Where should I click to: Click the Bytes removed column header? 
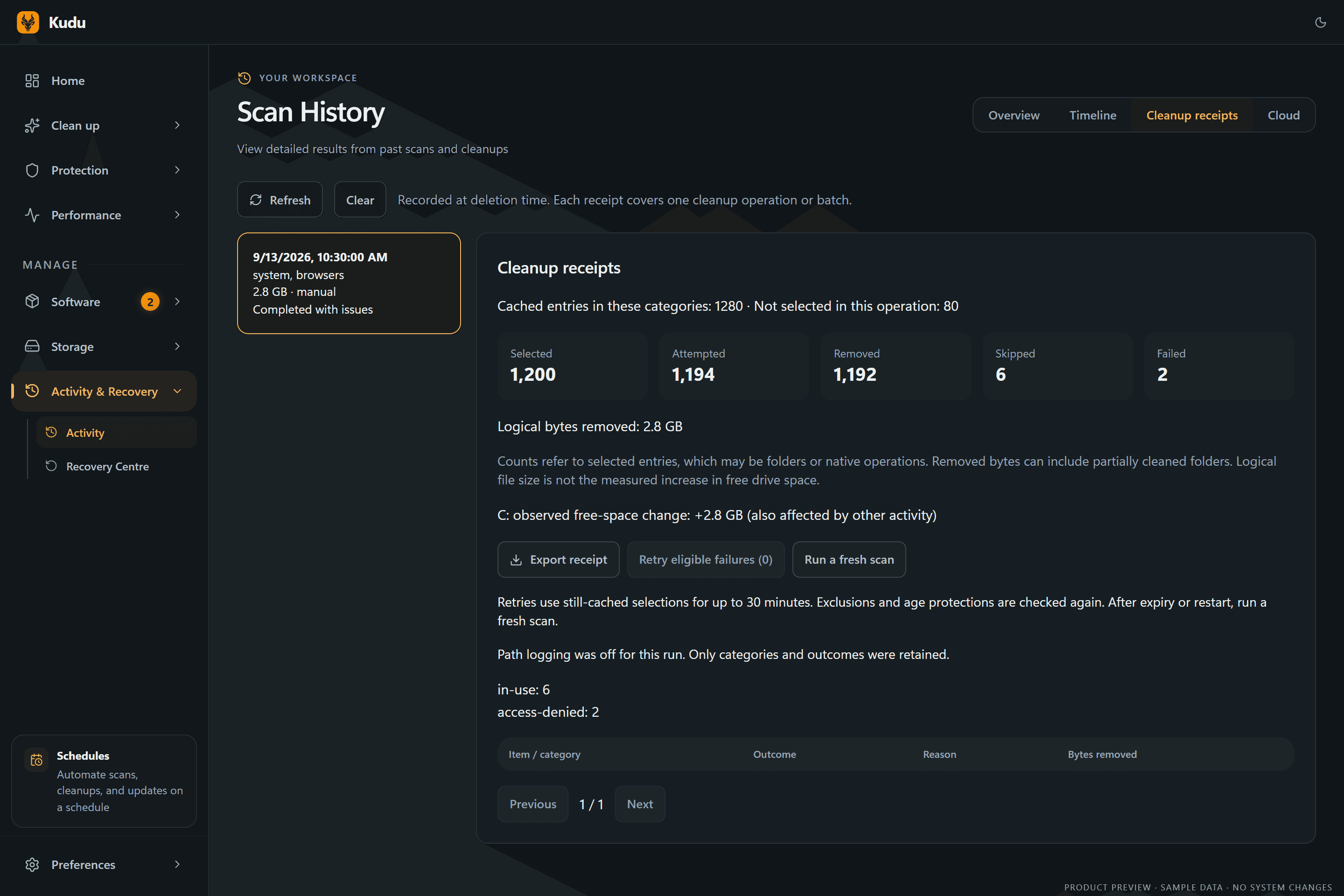(1102, 754)
